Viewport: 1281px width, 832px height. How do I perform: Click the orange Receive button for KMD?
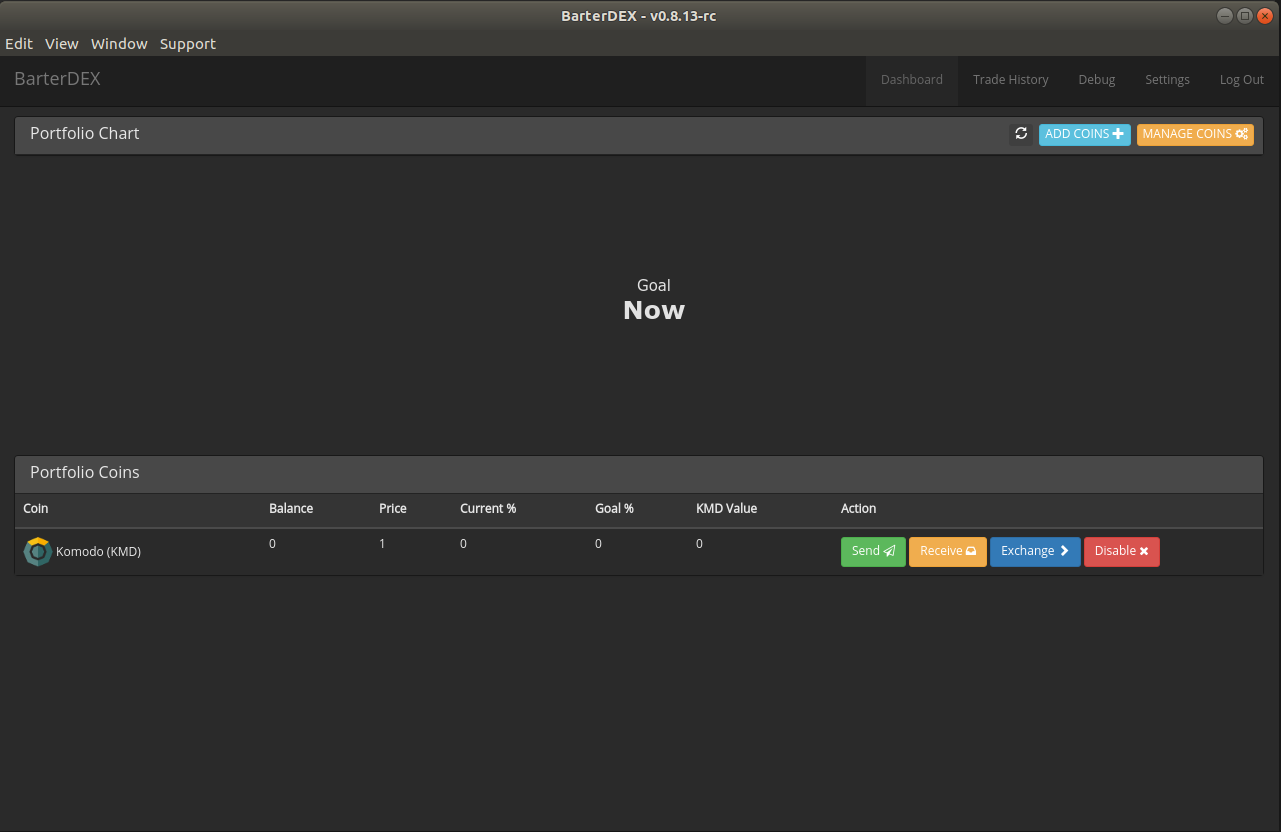(x=948, y=552)
